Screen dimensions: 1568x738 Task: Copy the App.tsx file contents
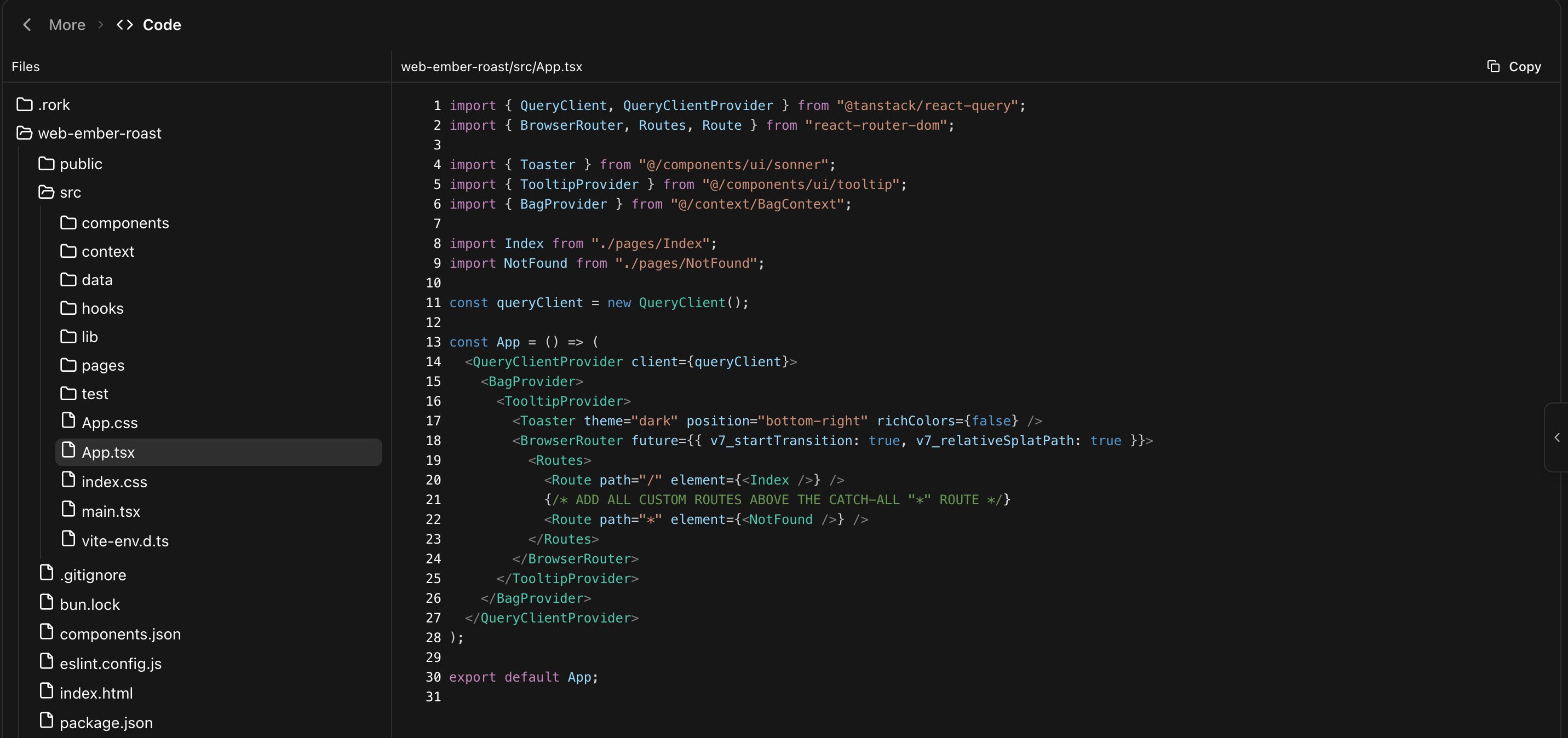(x=1514, y=67)
